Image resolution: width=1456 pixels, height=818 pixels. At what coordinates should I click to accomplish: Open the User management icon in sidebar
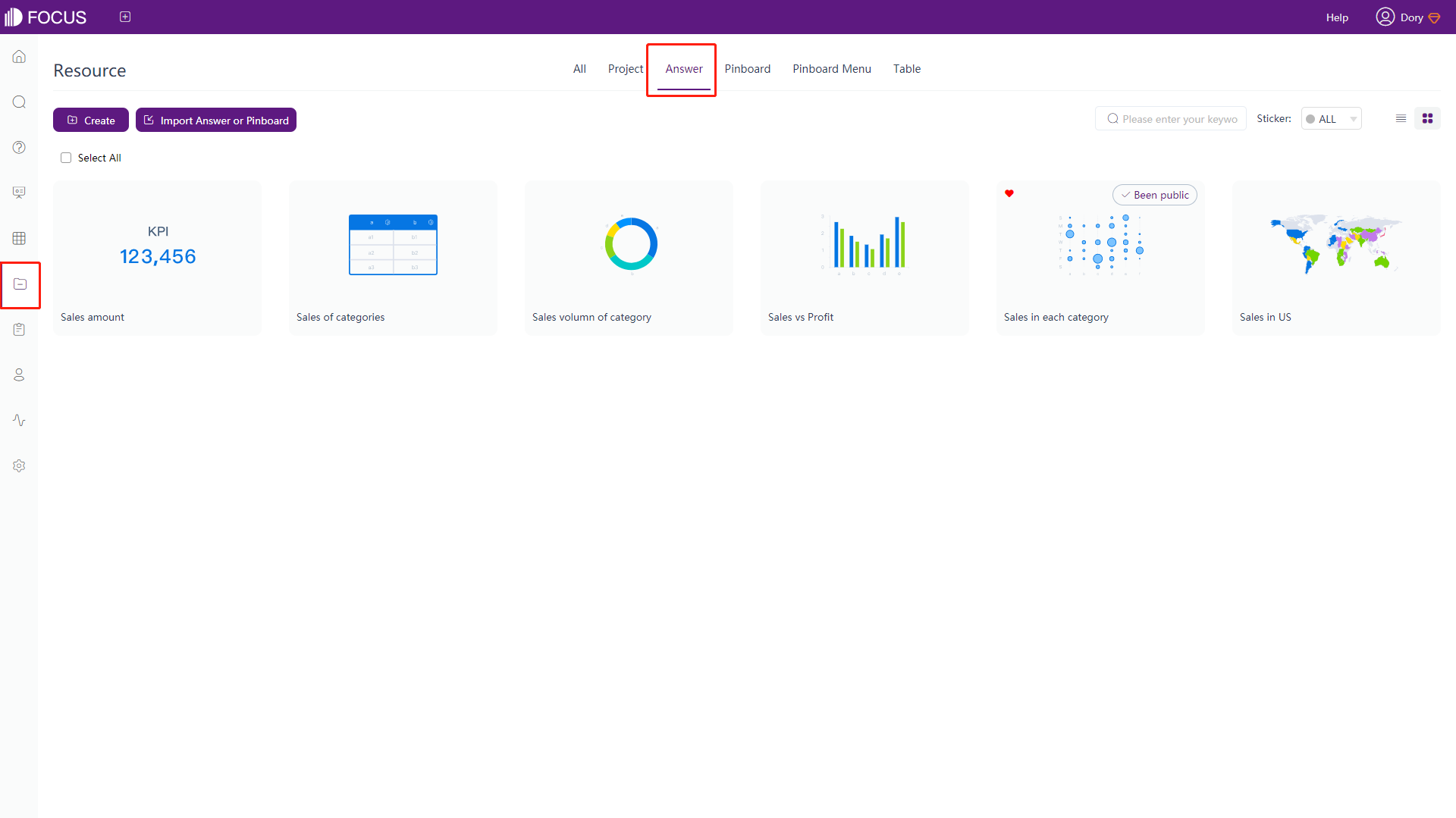pyautogui.click(x=19, y=375)
